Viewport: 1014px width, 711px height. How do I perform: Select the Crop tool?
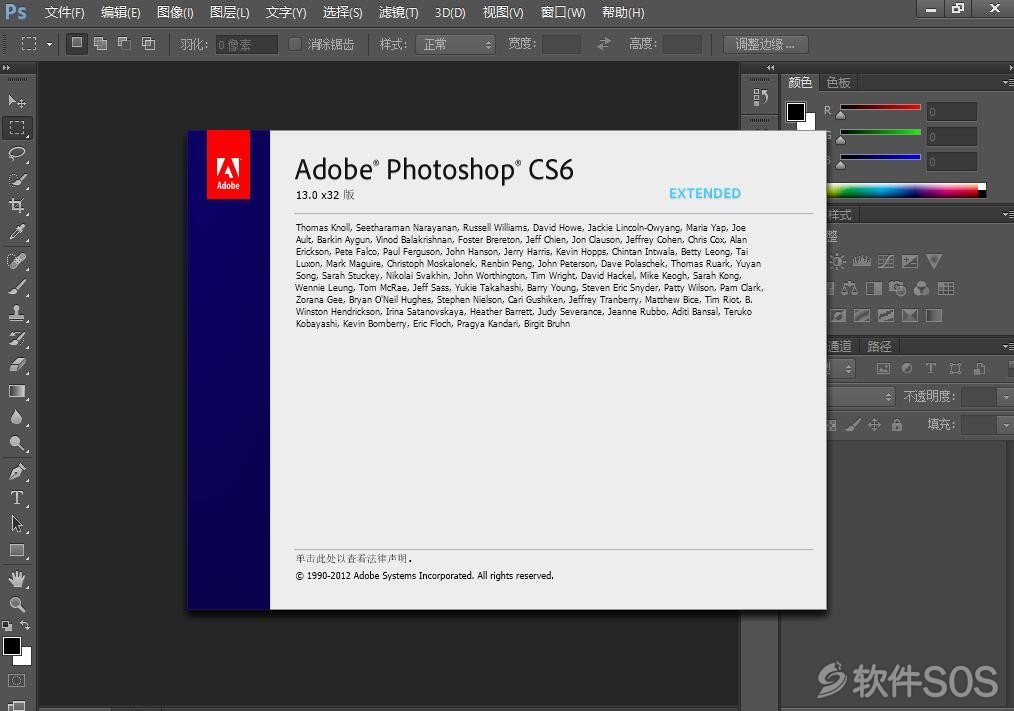pos(17,206)
